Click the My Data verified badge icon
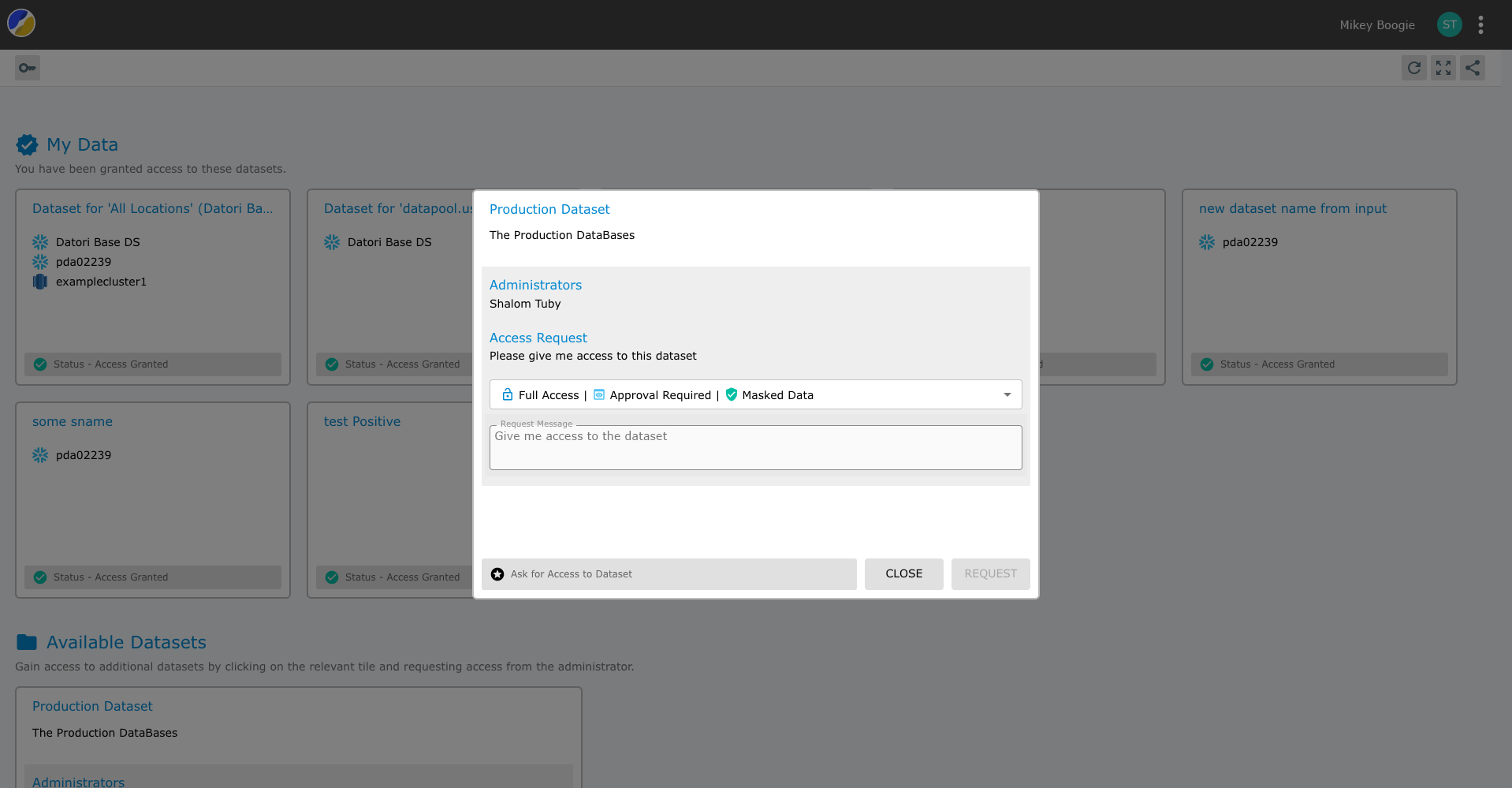Image resolution: width=1512 pixels, height=788 pixels. [27, 145]
